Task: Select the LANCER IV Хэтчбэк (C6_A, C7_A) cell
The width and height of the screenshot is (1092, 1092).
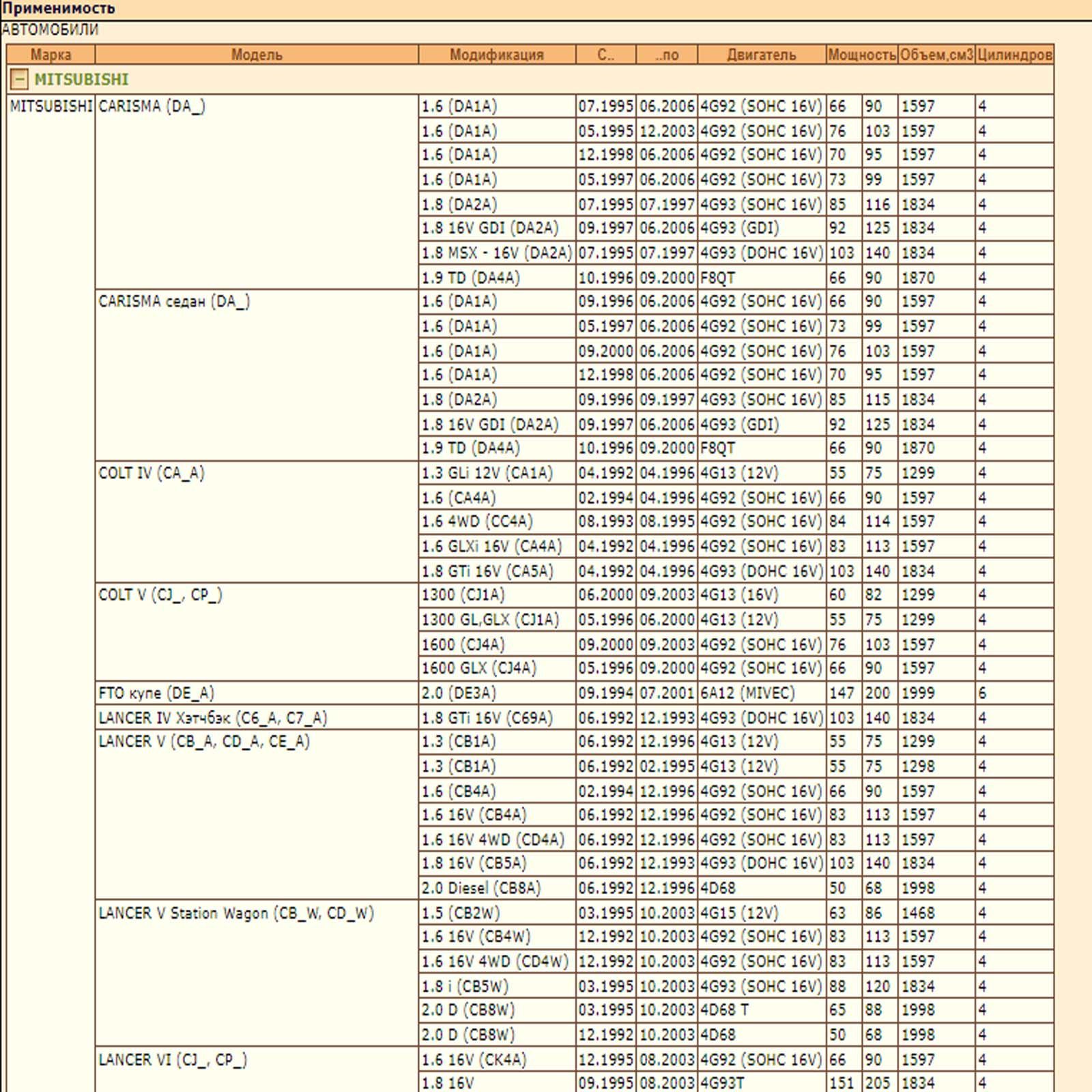Action: point(257,717)
